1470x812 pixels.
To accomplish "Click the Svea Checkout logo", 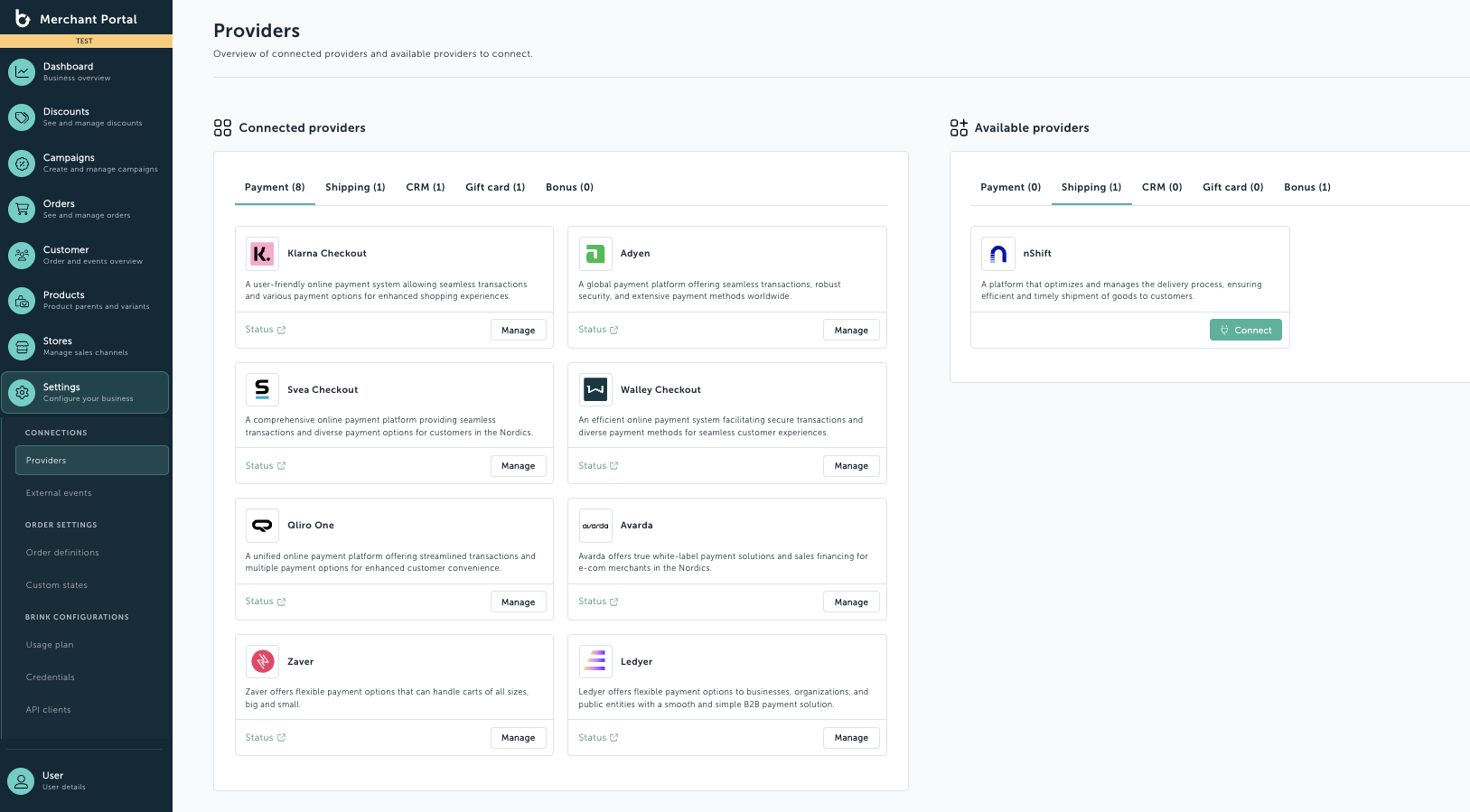I will (262, 390).
